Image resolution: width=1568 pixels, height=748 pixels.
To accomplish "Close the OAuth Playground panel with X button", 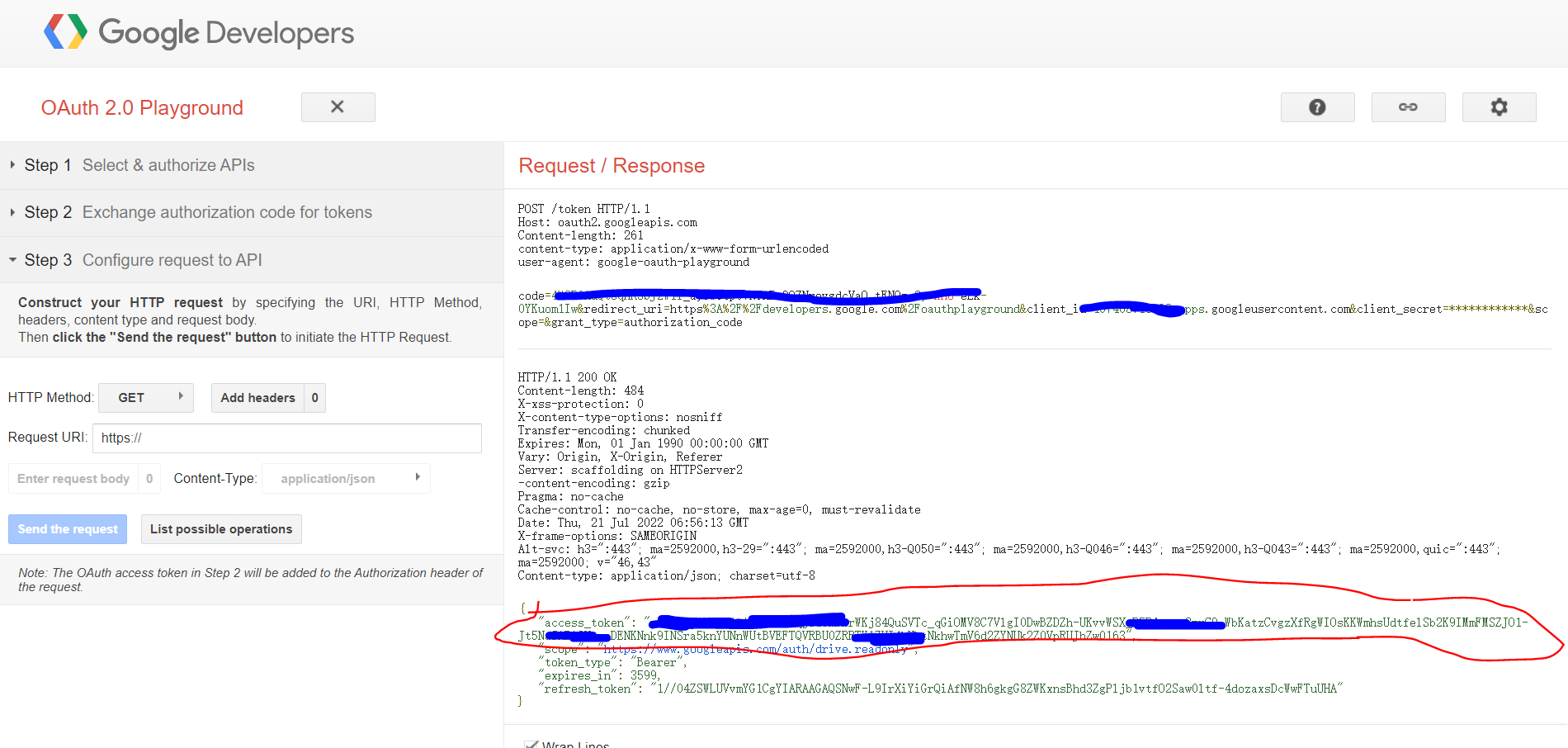I will (x=338, y=107).
